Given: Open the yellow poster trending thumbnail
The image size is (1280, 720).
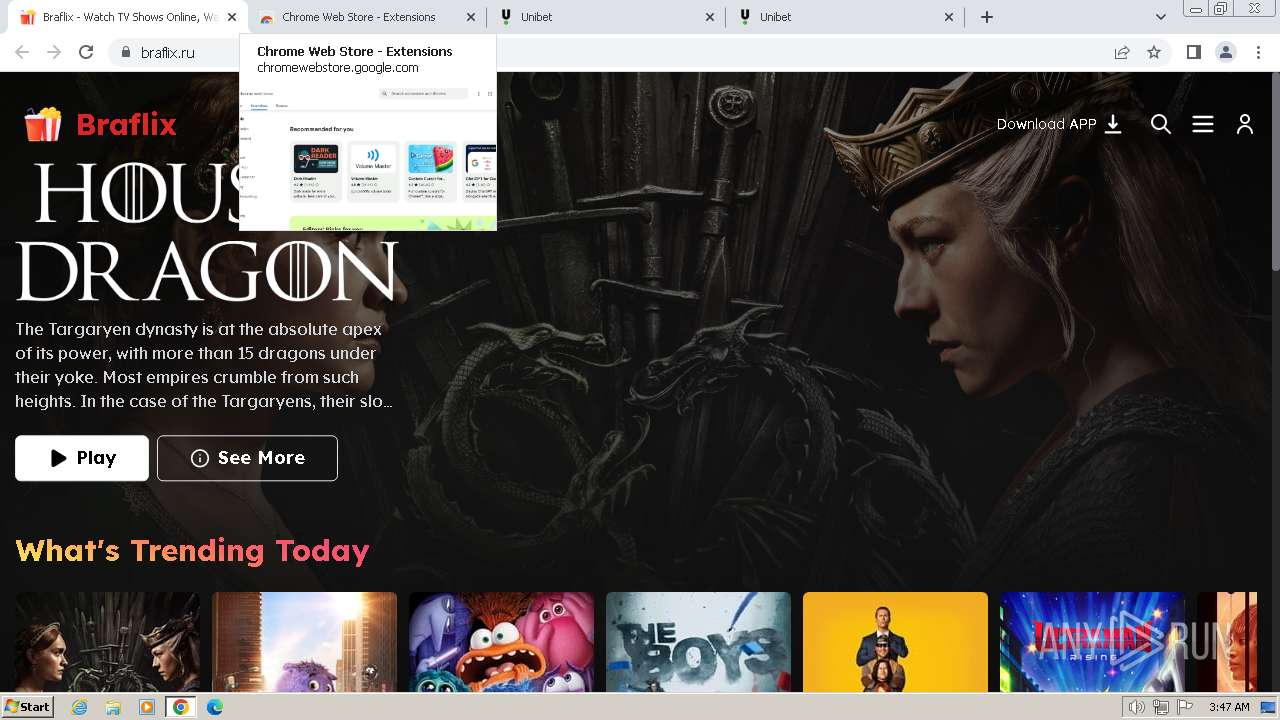Looking at the screenshot, I should tap(895, 642).
